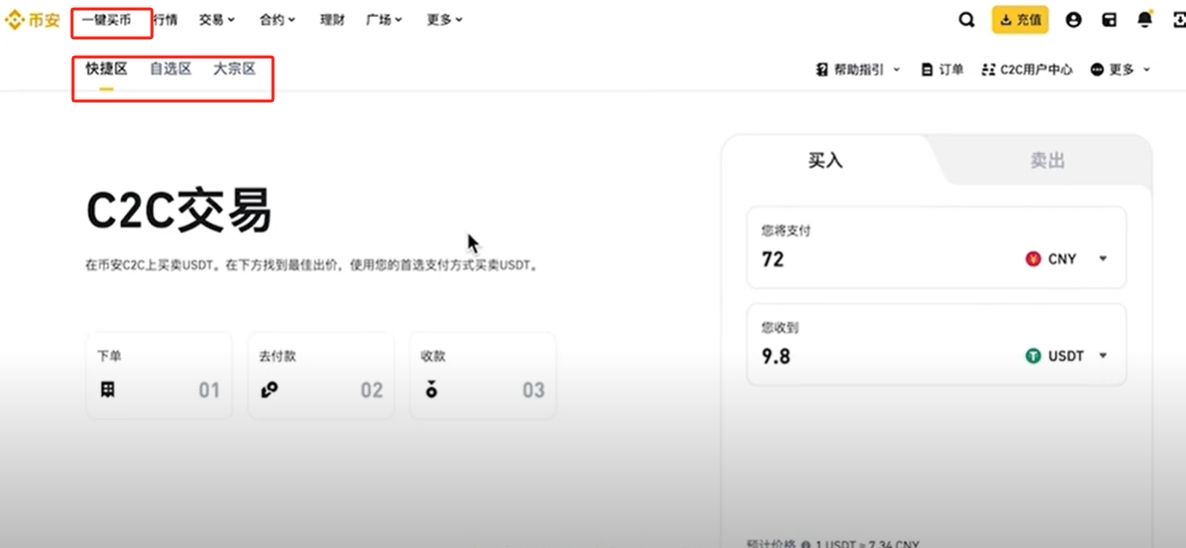The height and width of the screenshot is (548, 1186).
Task: Open the 合约 futures menu
Action: click(x=277, y=19)
